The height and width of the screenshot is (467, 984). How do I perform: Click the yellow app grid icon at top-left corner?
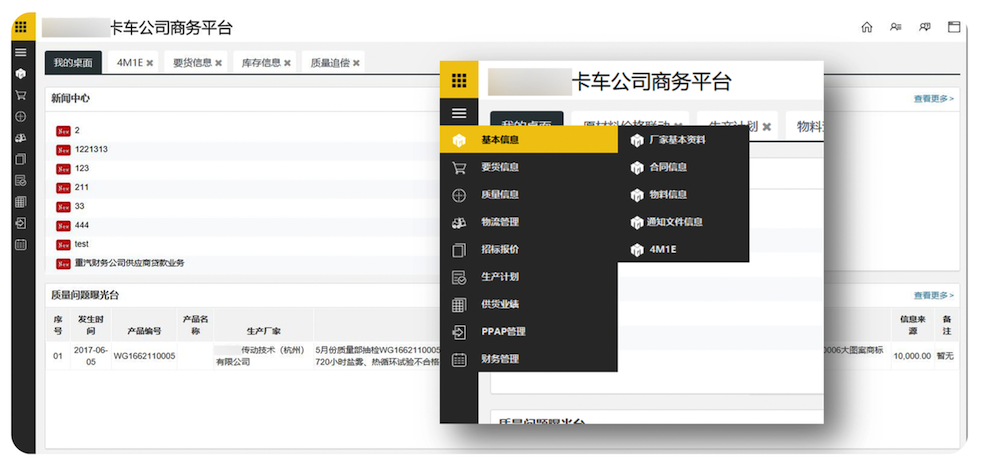20,27
